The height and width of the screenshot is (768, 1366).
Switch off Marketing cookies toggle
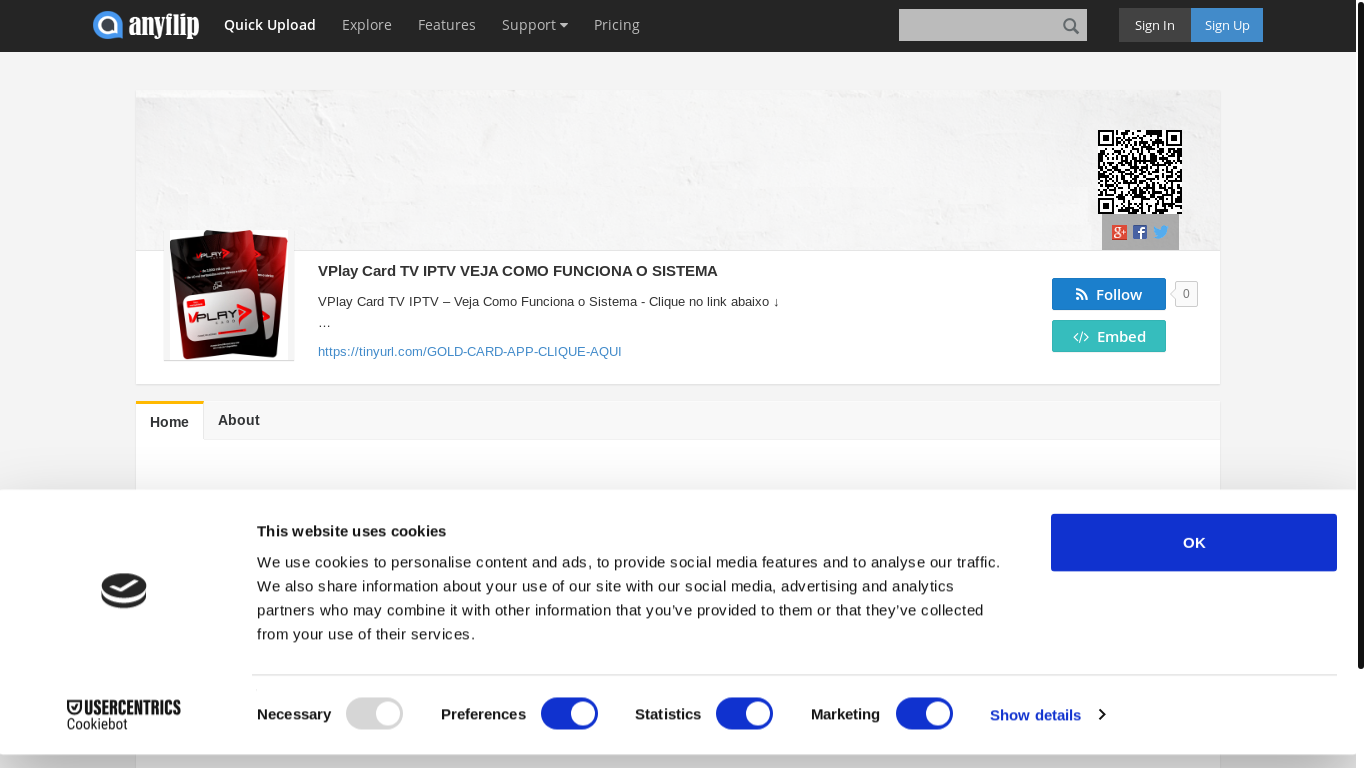pos(924,714)
